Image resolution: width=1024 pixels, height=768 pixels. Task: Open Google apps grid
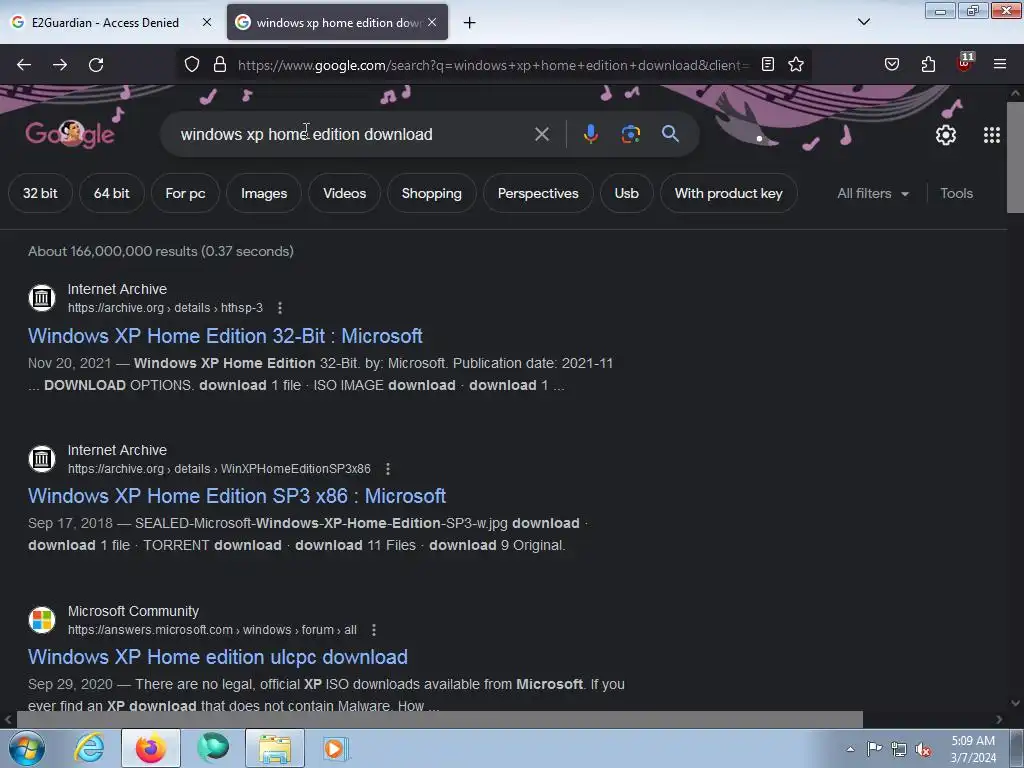(x=991, y=135)
